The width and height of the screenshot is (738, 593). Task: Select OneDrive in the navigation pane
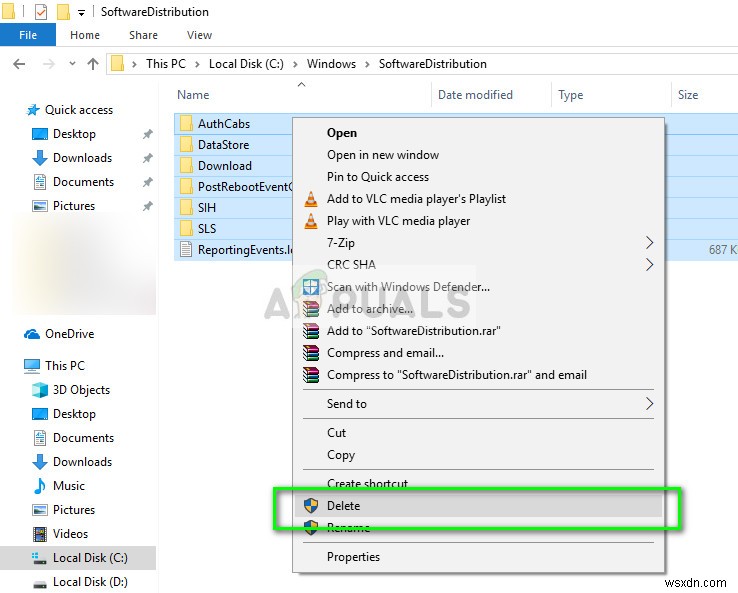[69, 334]
